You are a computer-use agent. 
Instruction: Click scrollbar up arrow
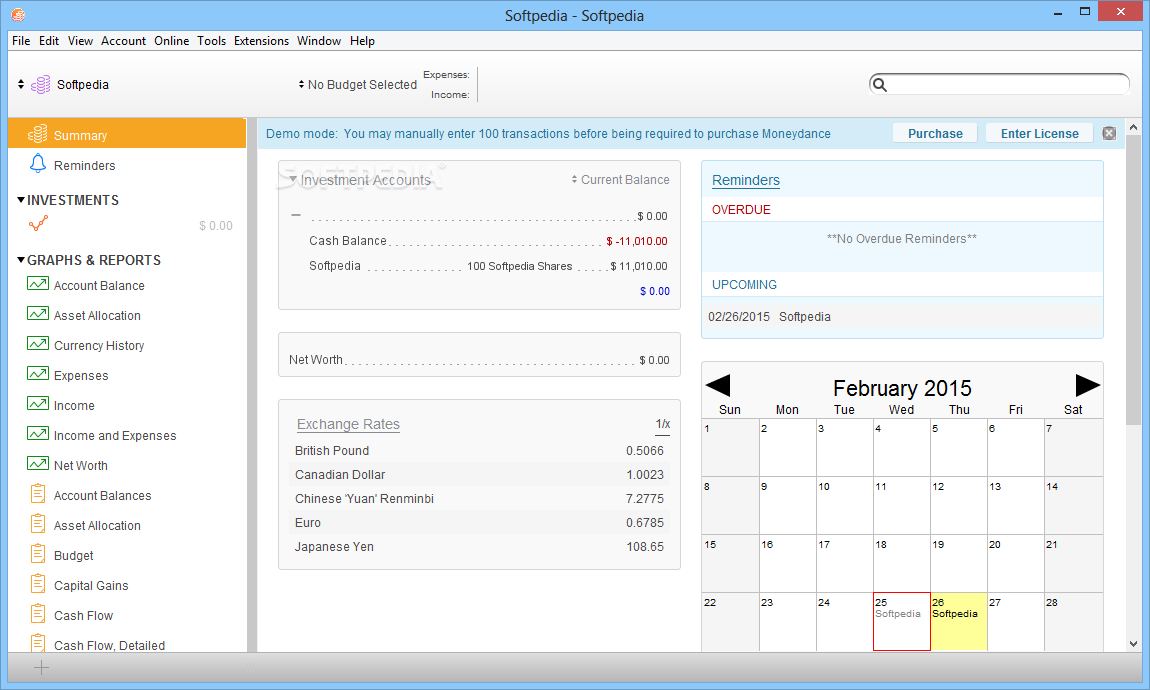click(1133, 127)
